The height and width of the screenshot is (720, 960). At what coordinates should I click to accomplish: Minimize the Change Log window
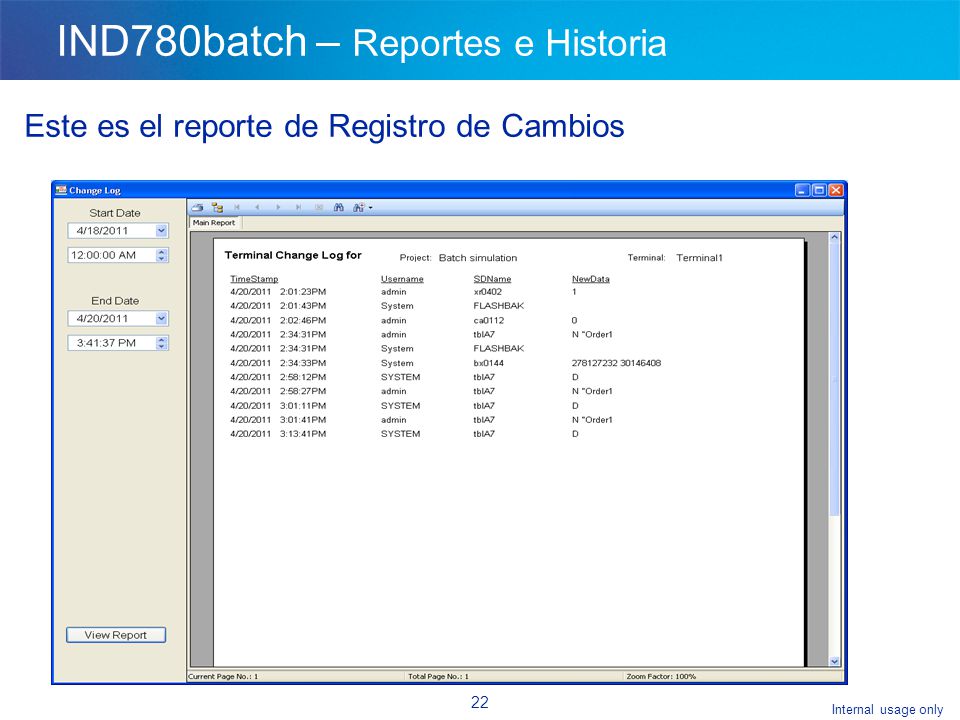coord(803,190)
